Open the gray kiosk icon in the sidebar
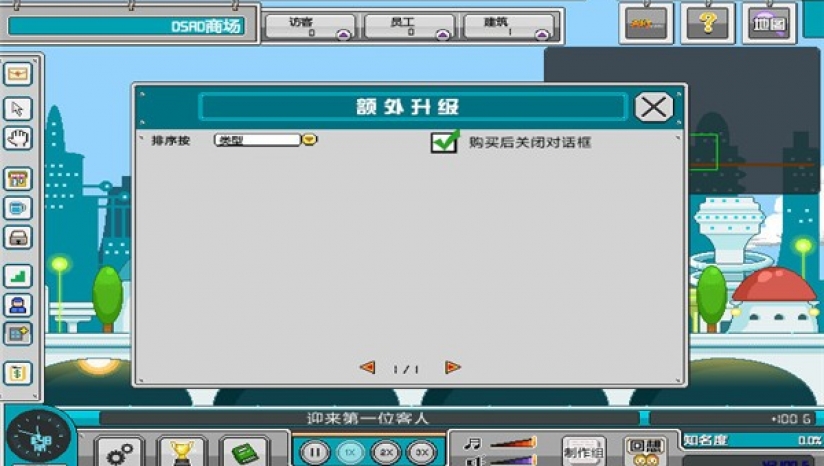This screenshot has width=824, height=466. pos(18,238)
